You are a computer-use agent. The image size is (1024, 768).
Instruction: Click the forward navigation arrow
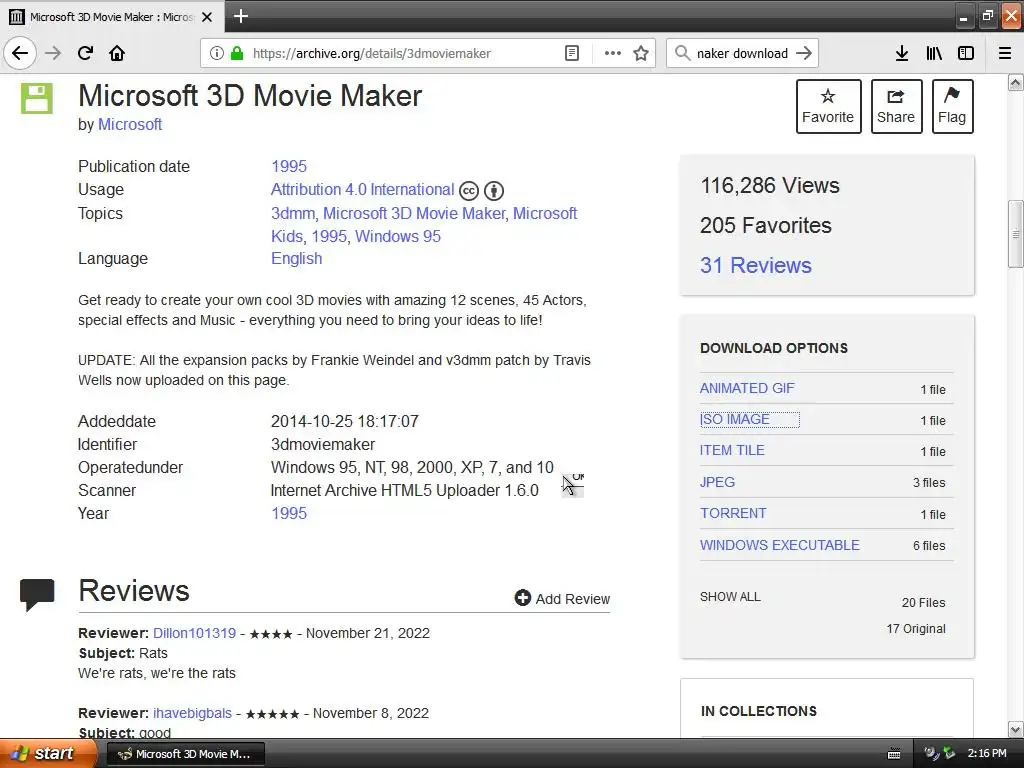pos(53,53)
